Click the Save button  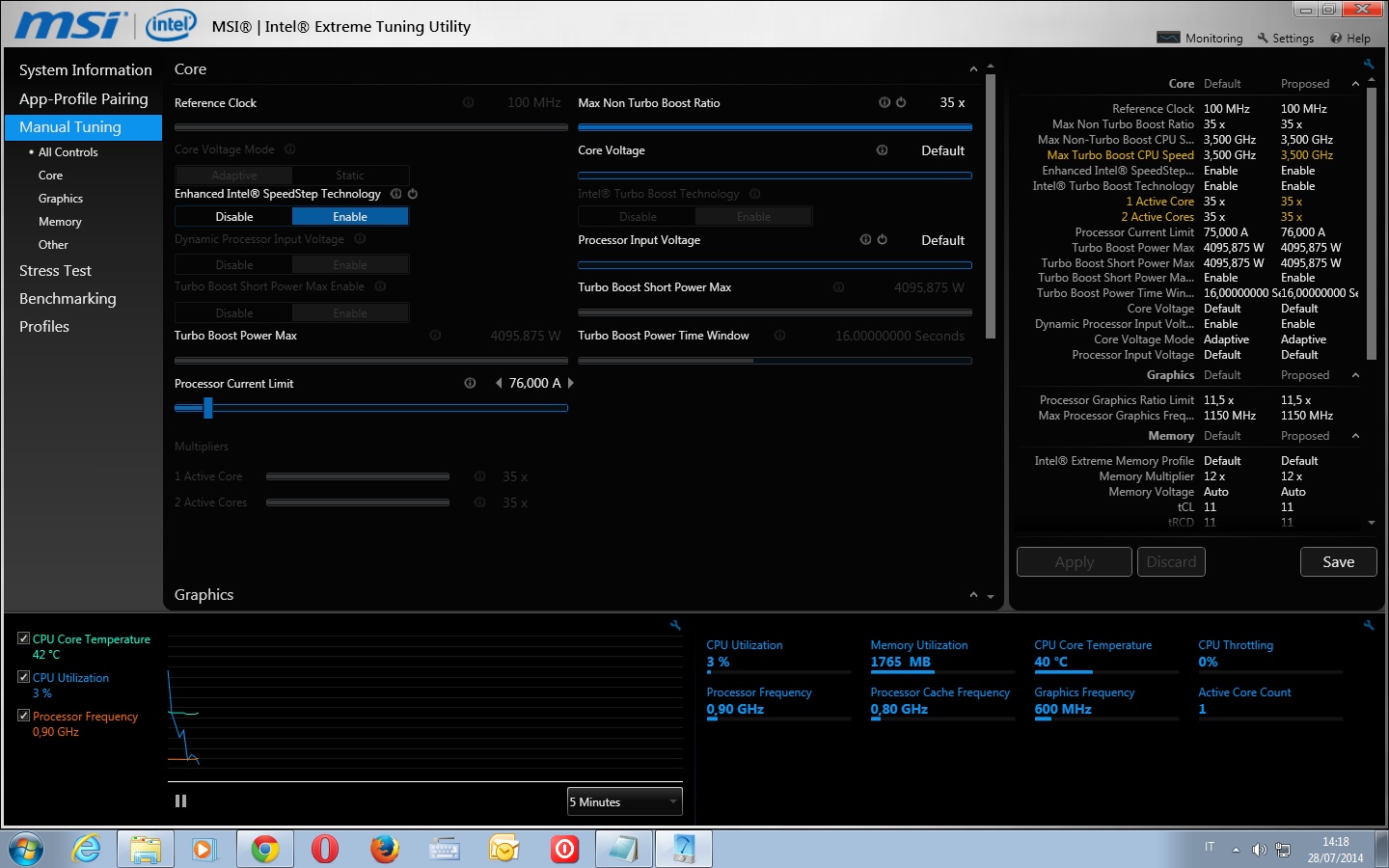coord(1338,562)
